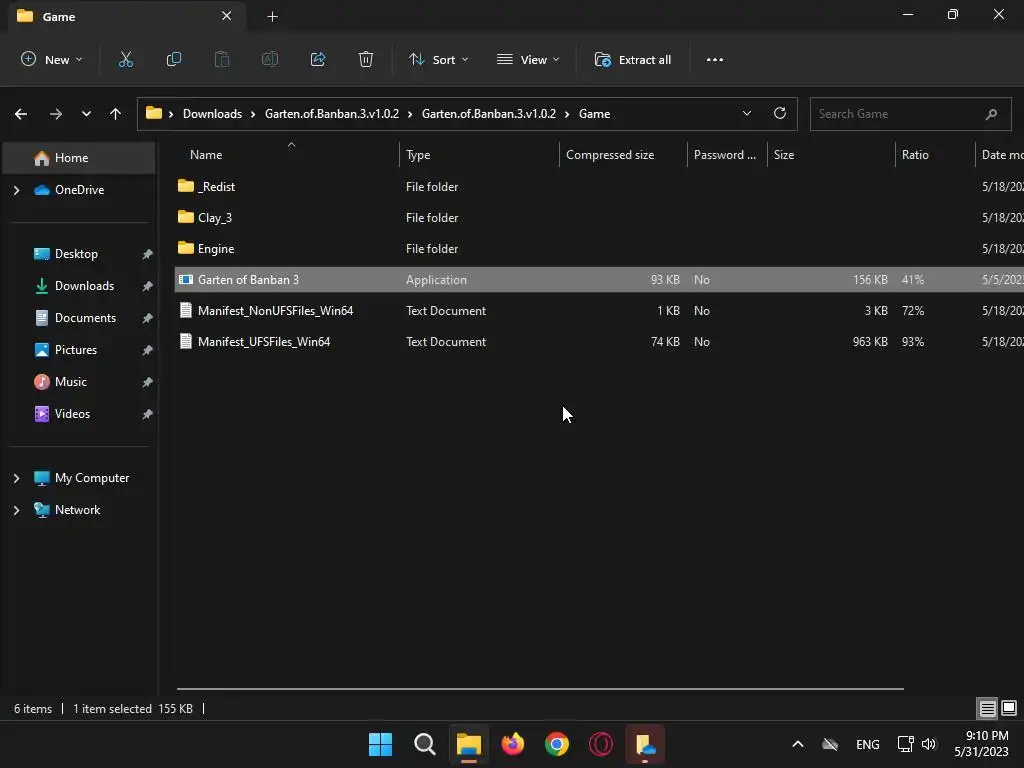Click the Rename icon in toolbar

pyautogui.click(x=270, y=59)
